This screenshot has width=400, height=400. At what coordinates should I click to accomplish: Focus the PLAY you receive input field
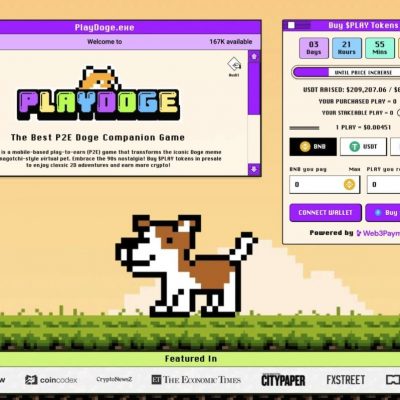383,185
